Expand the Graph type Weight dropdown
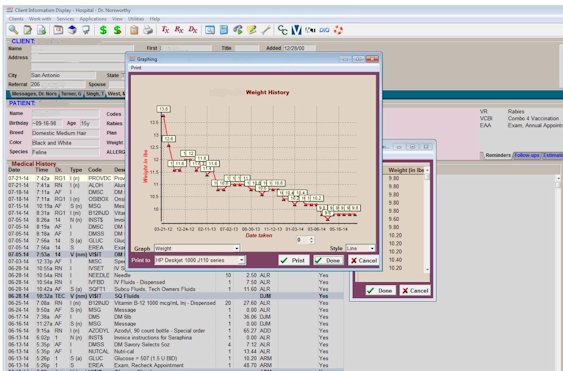This screenshot has height=371, width=563. pos(236,248)
